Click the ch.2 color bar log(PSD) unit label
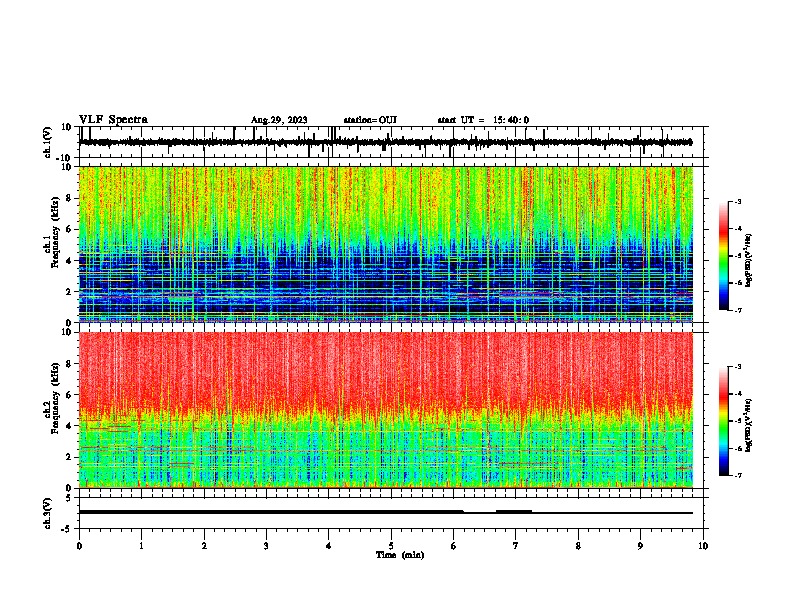Image resolution: width=792 pixels, height=612 pixels. (x=749, y=426)
